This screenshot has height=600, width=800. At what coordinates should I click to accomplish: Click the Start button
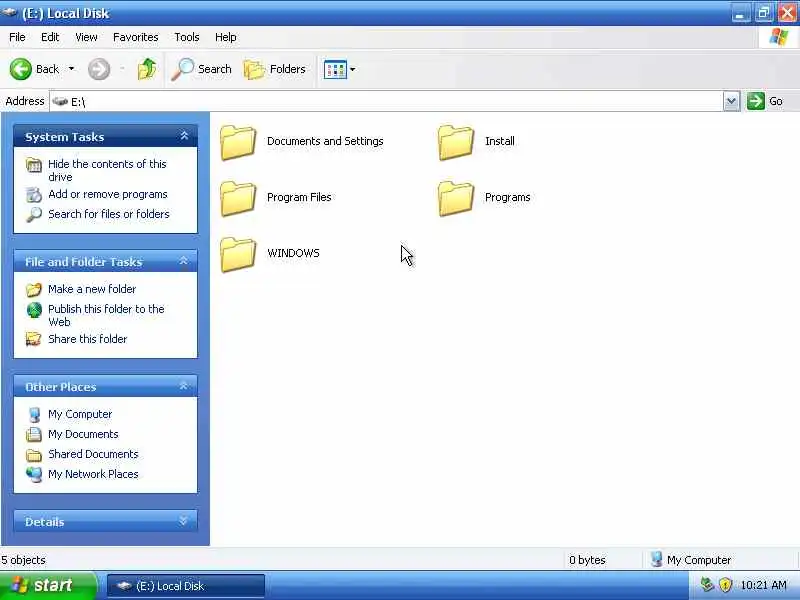pos(47,585)
